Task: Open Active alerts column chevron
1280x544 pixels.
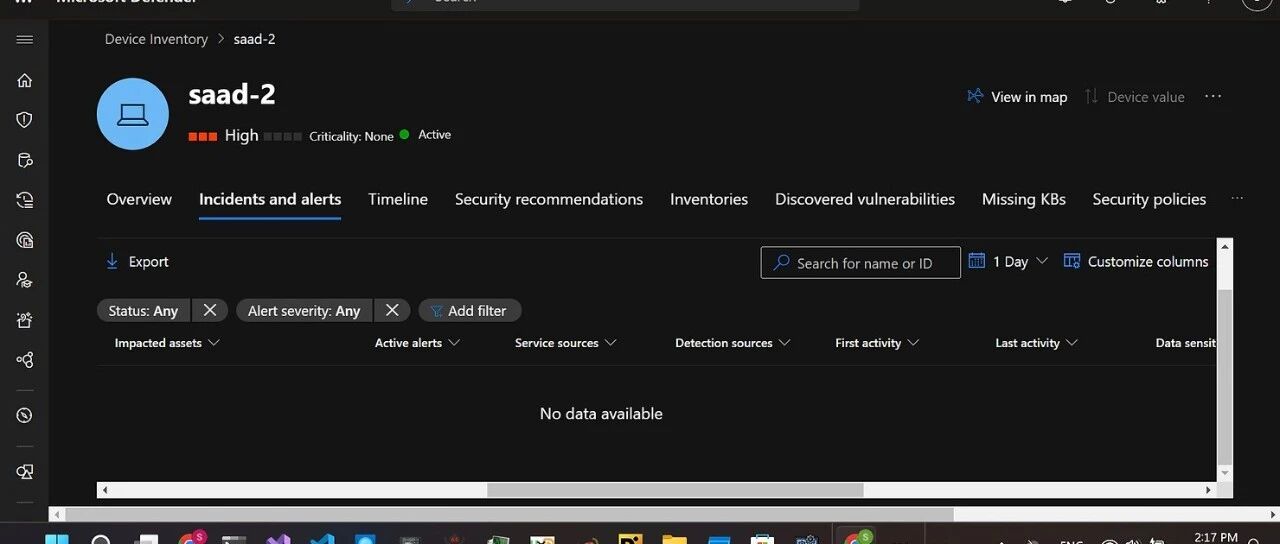Action: click(x=454, y=343)
